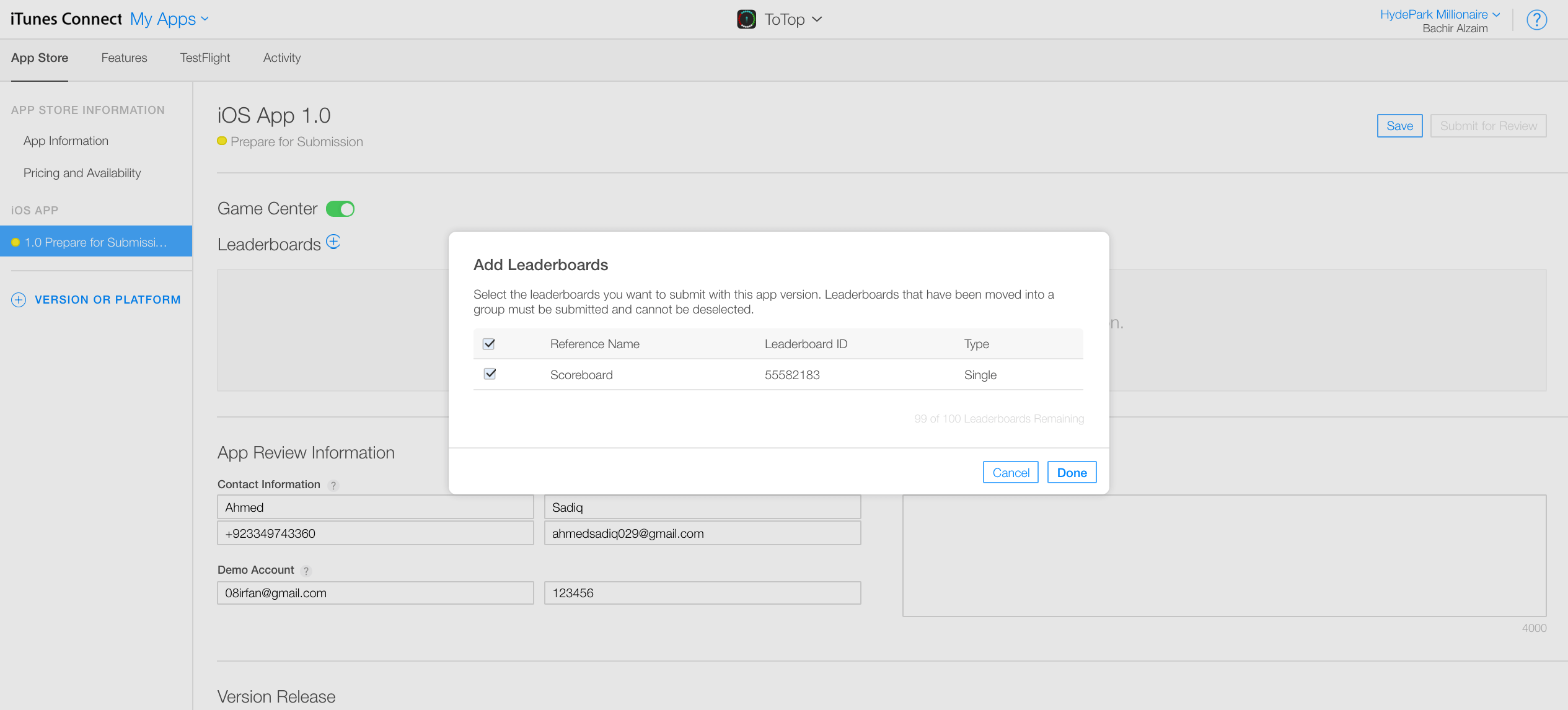The image size is (1568, 710).
Task: Click the Add Leaderboards dialog title
Action: click(x=540, y=265)
